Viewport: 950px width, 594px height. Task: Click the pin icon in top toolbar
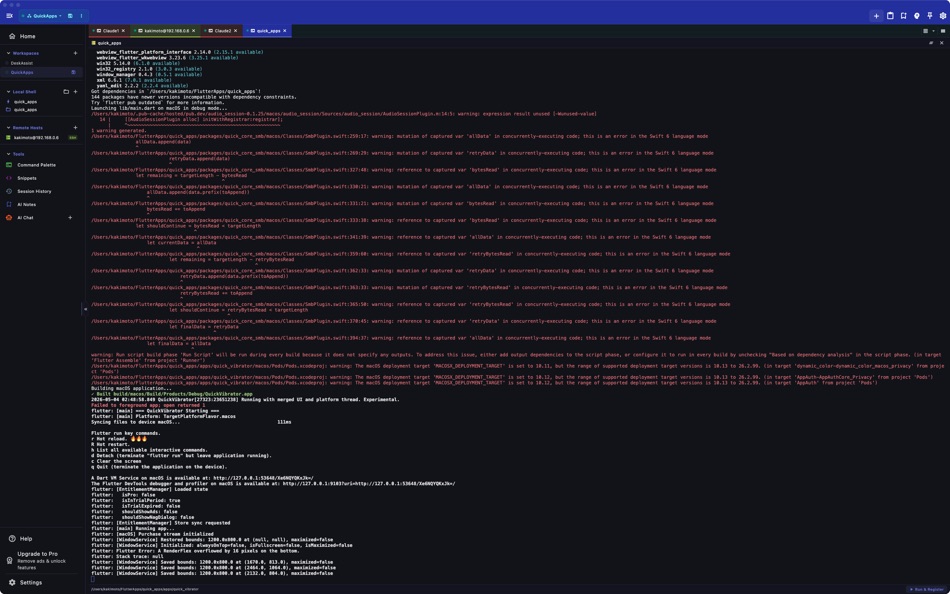(929, 16)
